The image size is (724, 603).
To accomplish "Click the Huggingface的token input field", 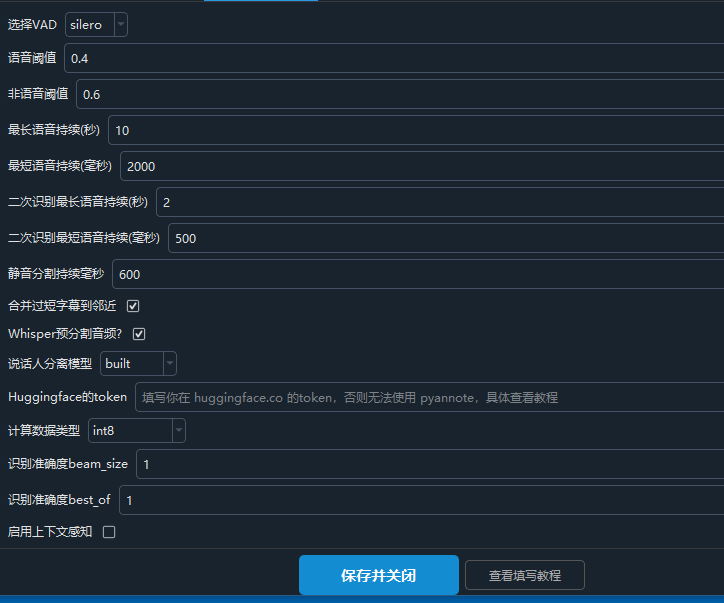I will click(x=429, y=397).
